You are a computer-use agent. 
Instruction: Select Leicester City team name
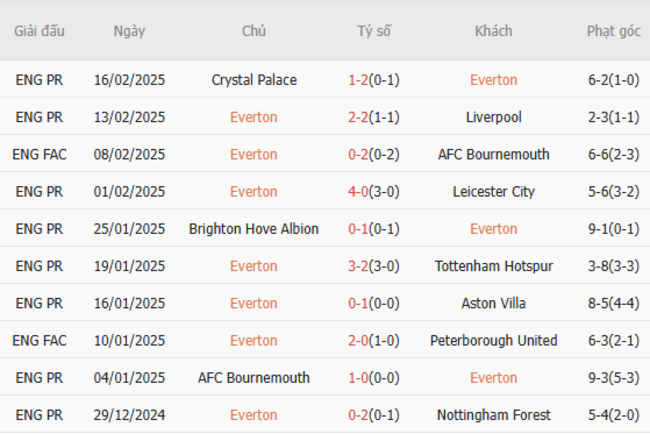493,191
